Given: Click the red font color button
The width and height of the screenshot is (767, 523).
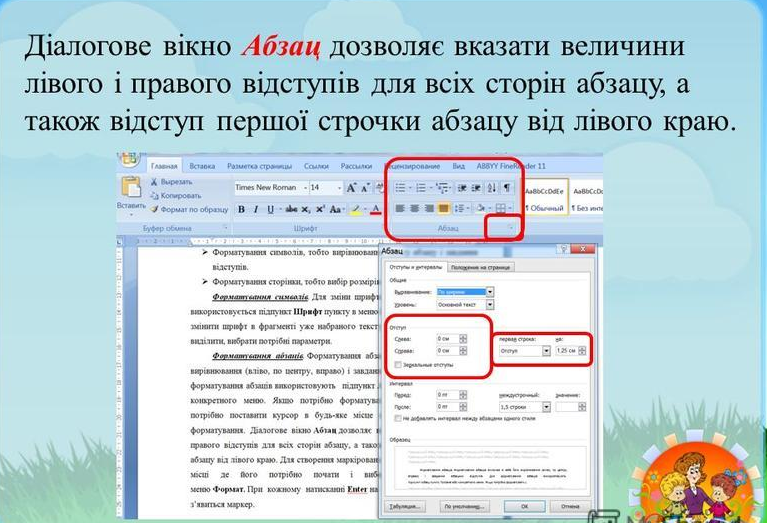Looking at the screenshot, I should click(375, 209).
